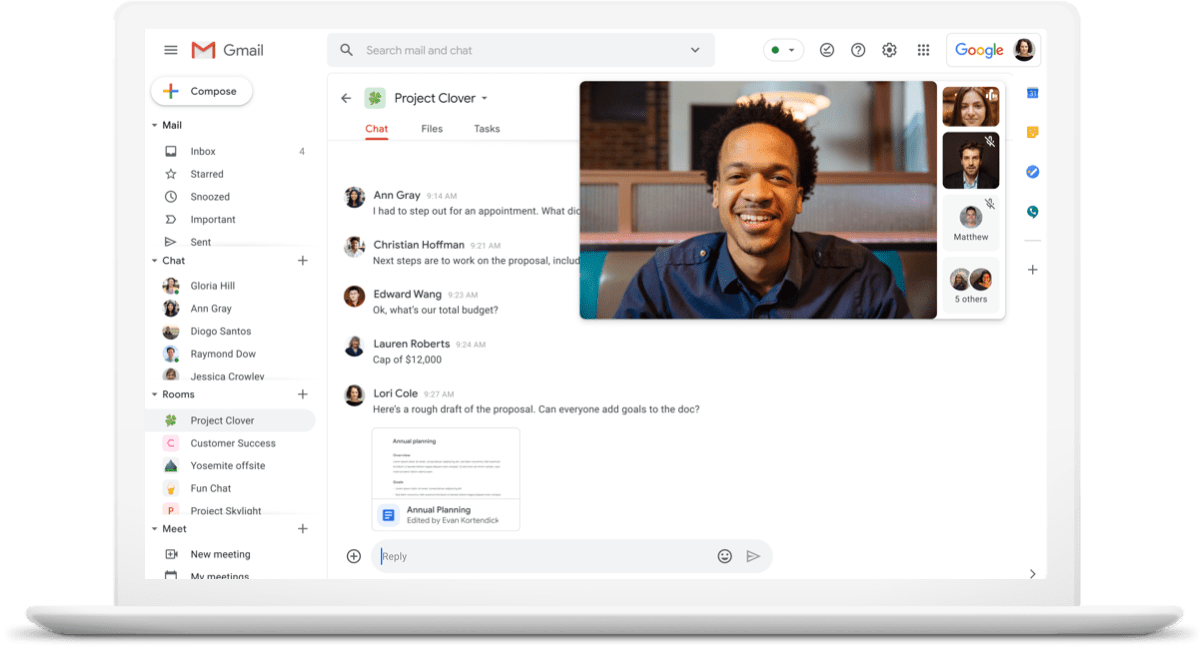This screenshot has width=1202, height=648.
Task: Open Google Tasks in the side panel
Action: click(1032, 172)
